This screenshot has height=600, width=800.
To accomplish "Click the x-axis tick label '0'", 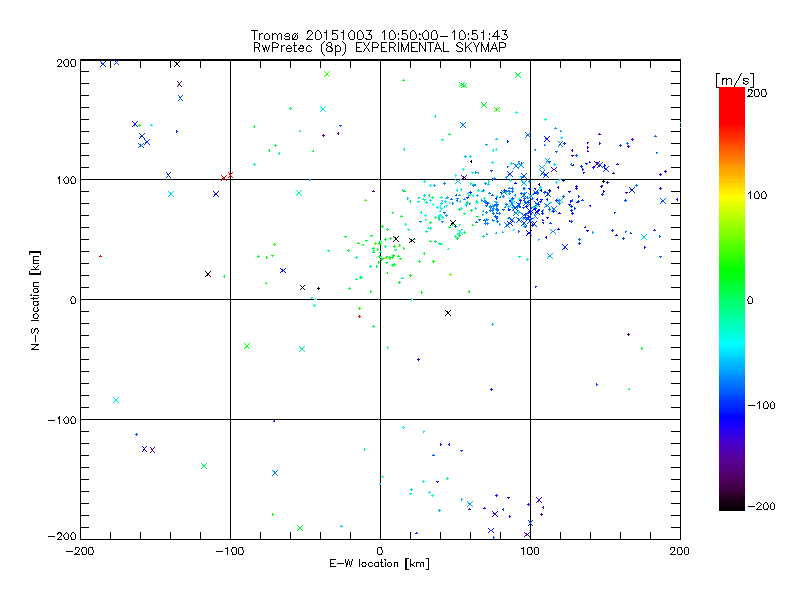I will point(380,551).
